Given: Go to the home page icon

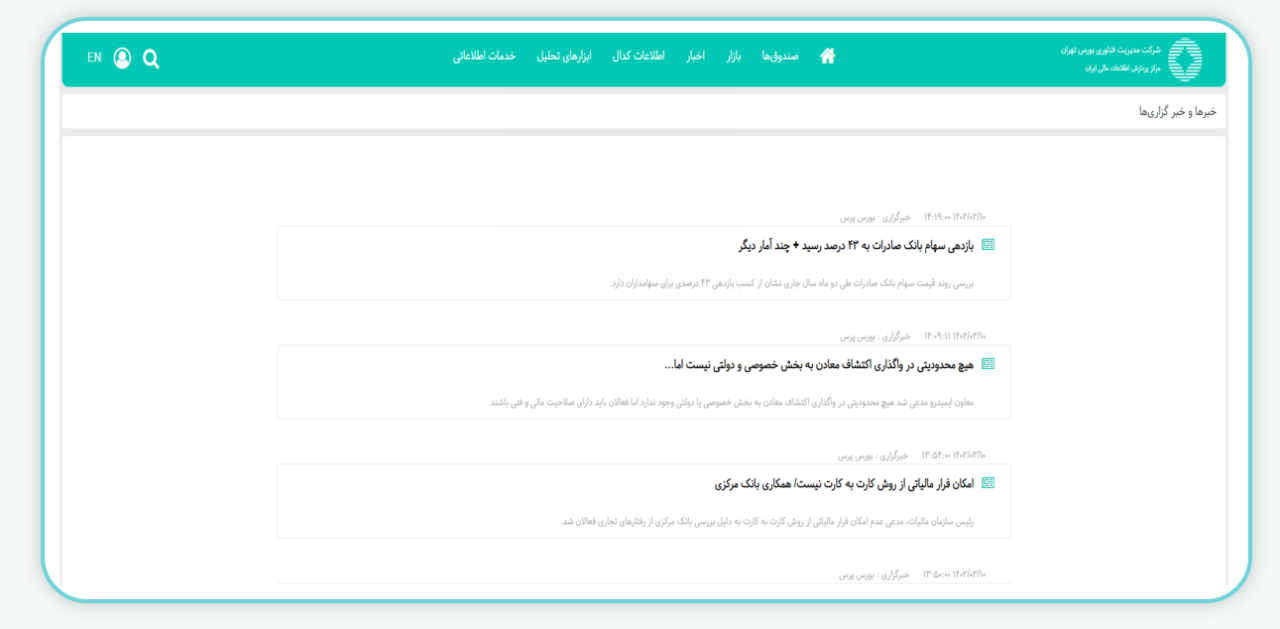Looking at the screenshot, I should (x=827, y=57).
